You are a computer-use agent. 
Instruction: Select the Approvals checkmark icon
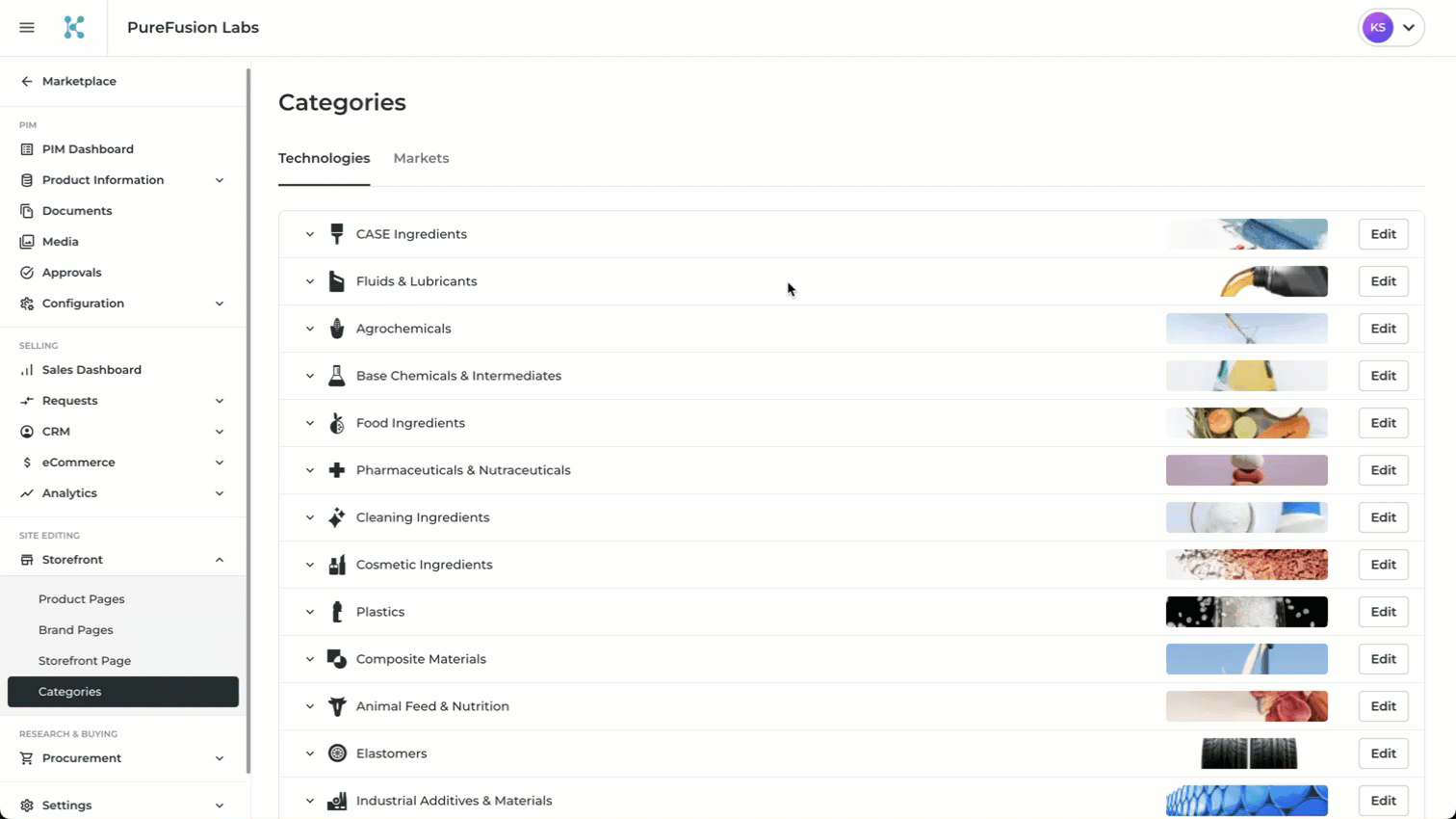27,273
